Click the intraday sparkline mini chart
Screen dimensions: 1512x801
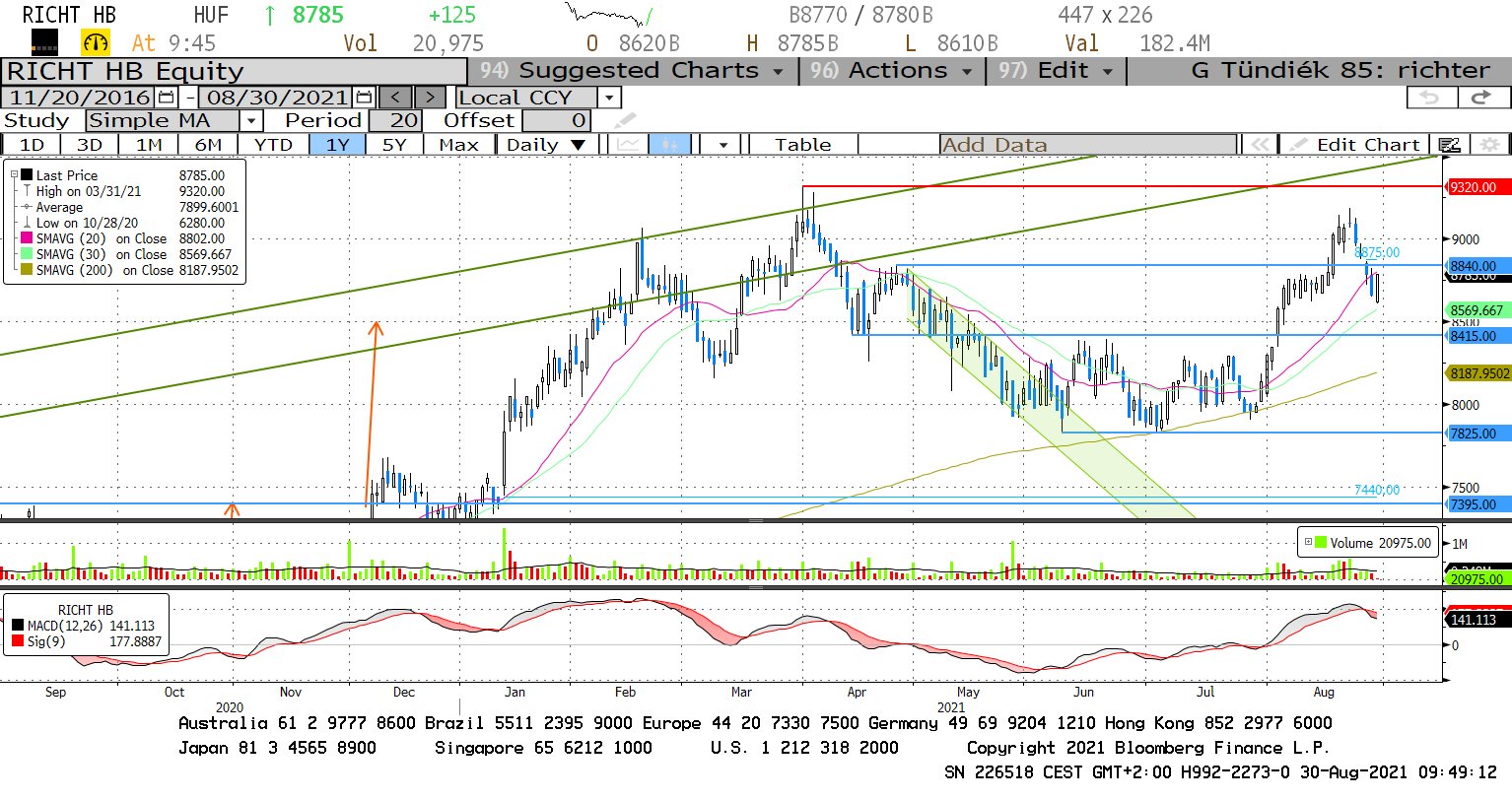coord(609,15)
